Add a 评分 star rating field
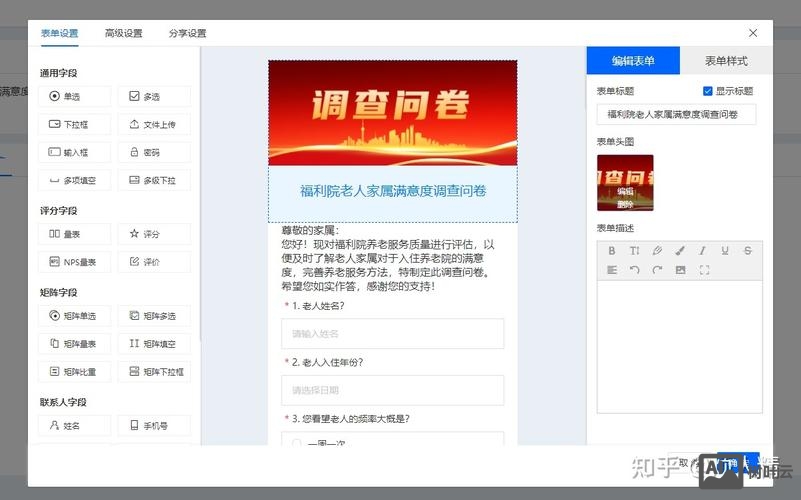This screenshot has width=801, height=500. tap(154, 234)
